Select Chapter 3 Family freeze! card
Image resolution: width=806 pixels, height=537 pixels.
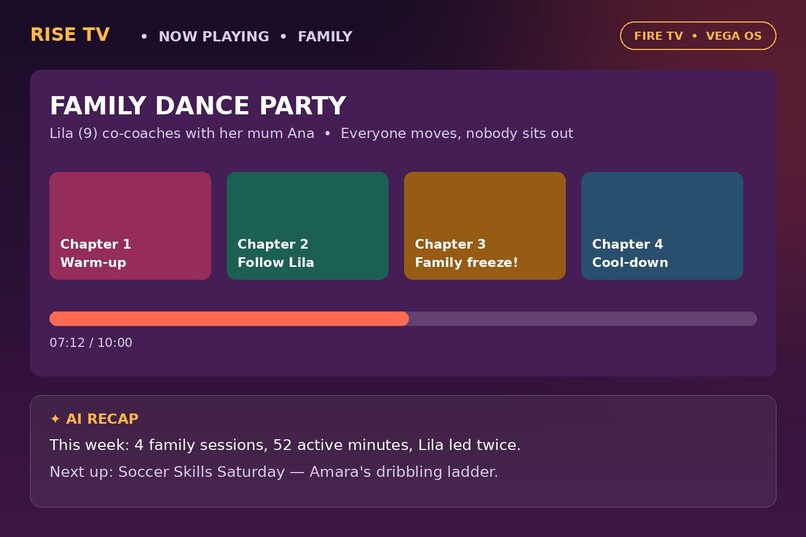coord(485,226)
